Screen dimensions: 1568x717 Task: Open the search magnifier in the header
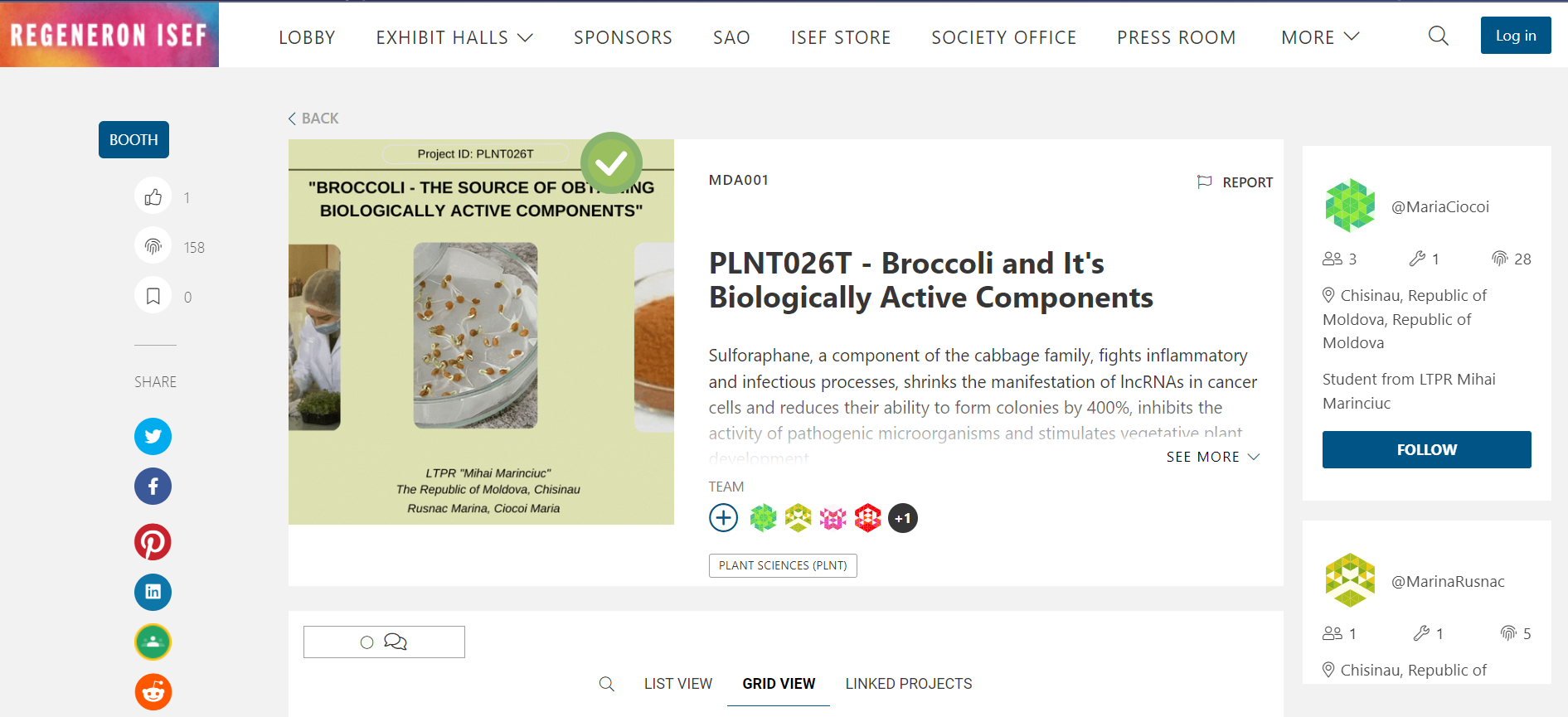(1438, 36)
